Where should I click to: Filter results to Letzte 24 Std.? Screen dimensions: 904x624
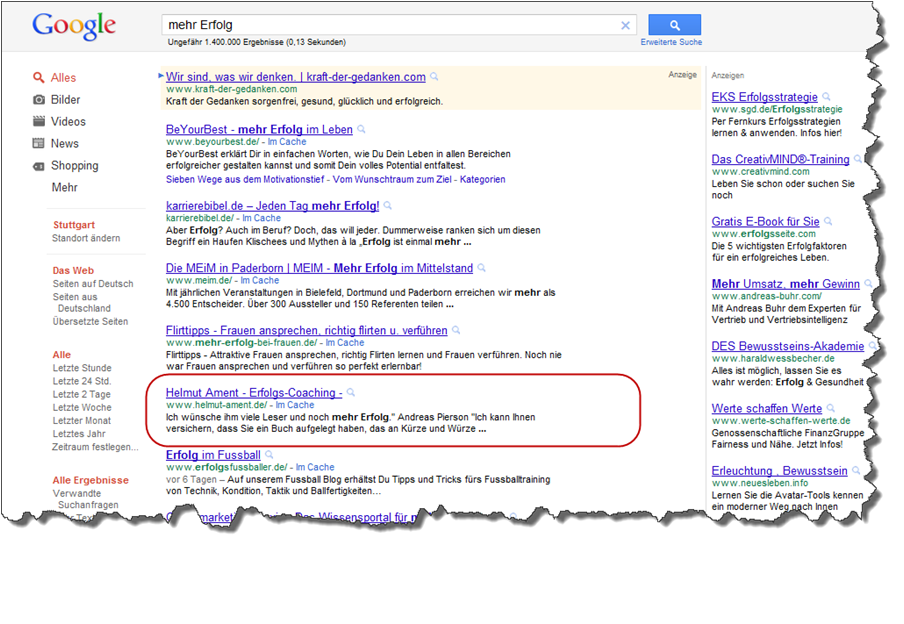click(x=82, y=381)
